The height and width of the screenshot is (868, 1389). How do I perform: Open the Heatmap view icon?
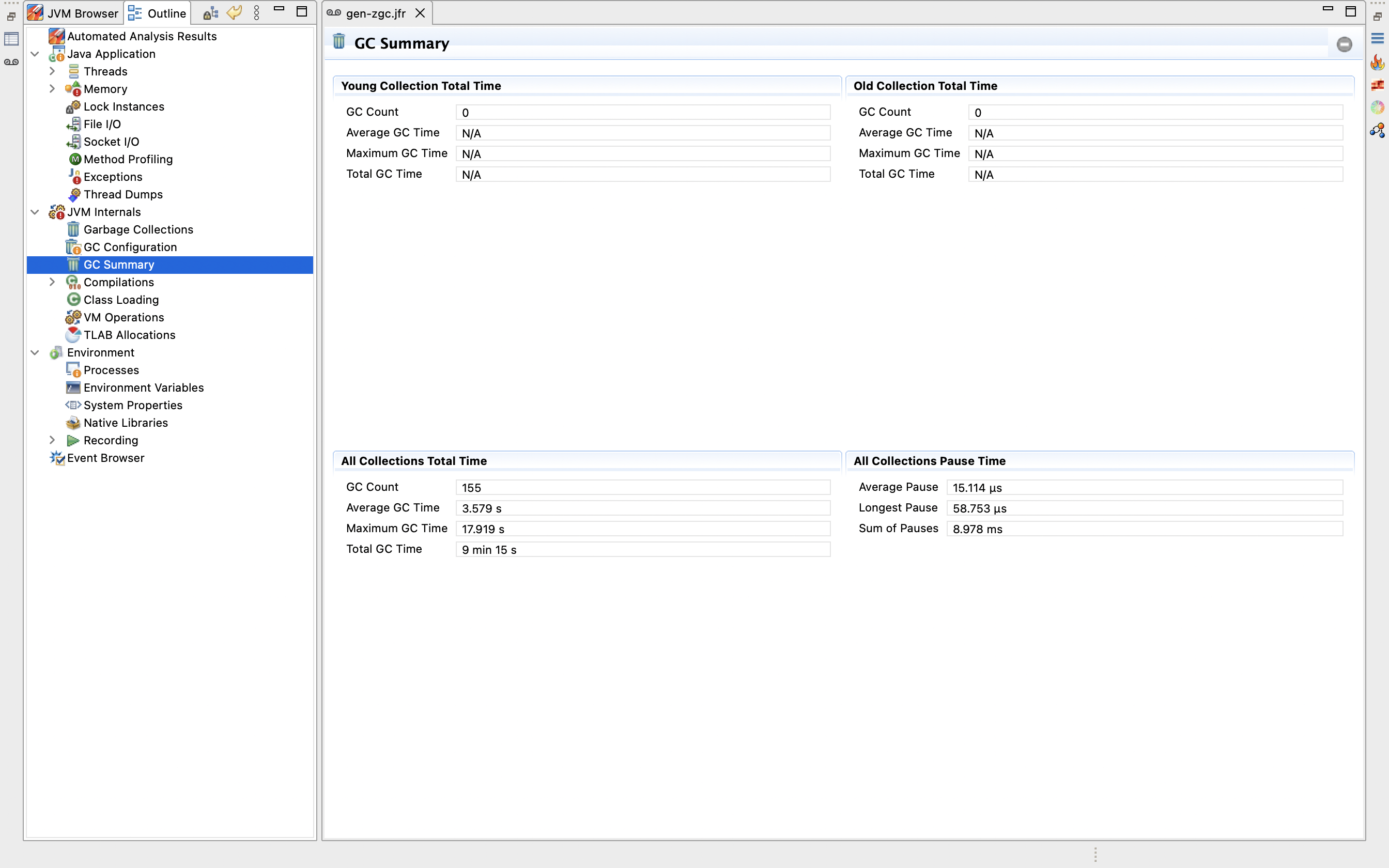pos(1377,85)
